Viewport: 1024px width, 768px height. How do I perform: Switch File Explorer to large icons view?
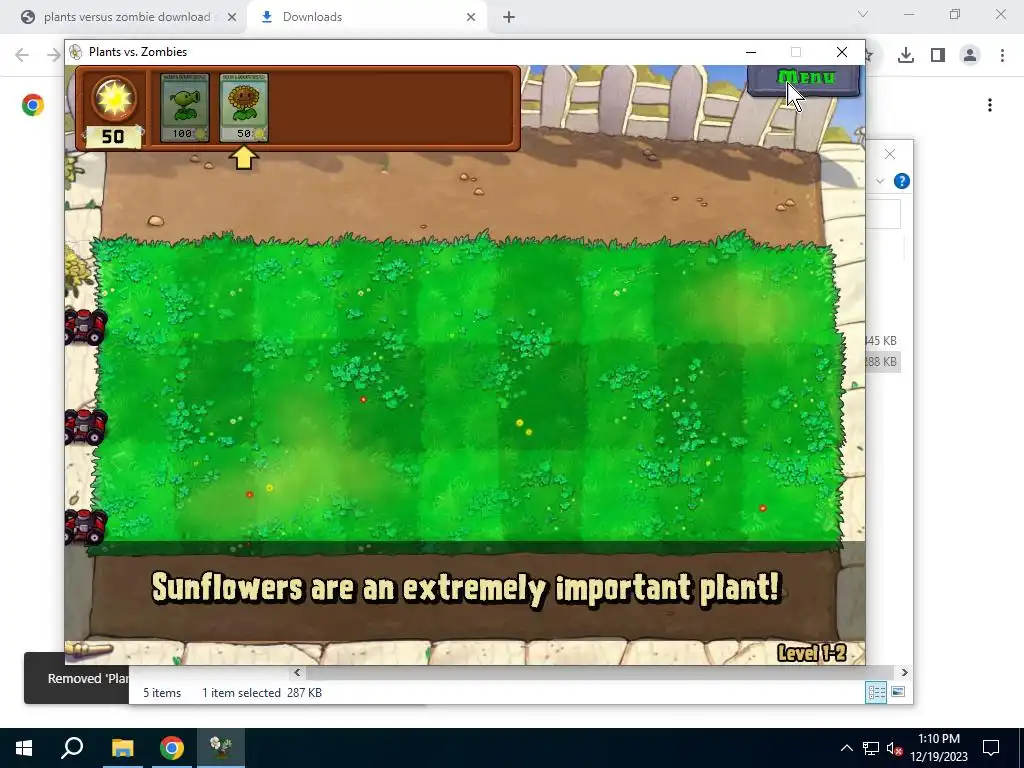899,692
